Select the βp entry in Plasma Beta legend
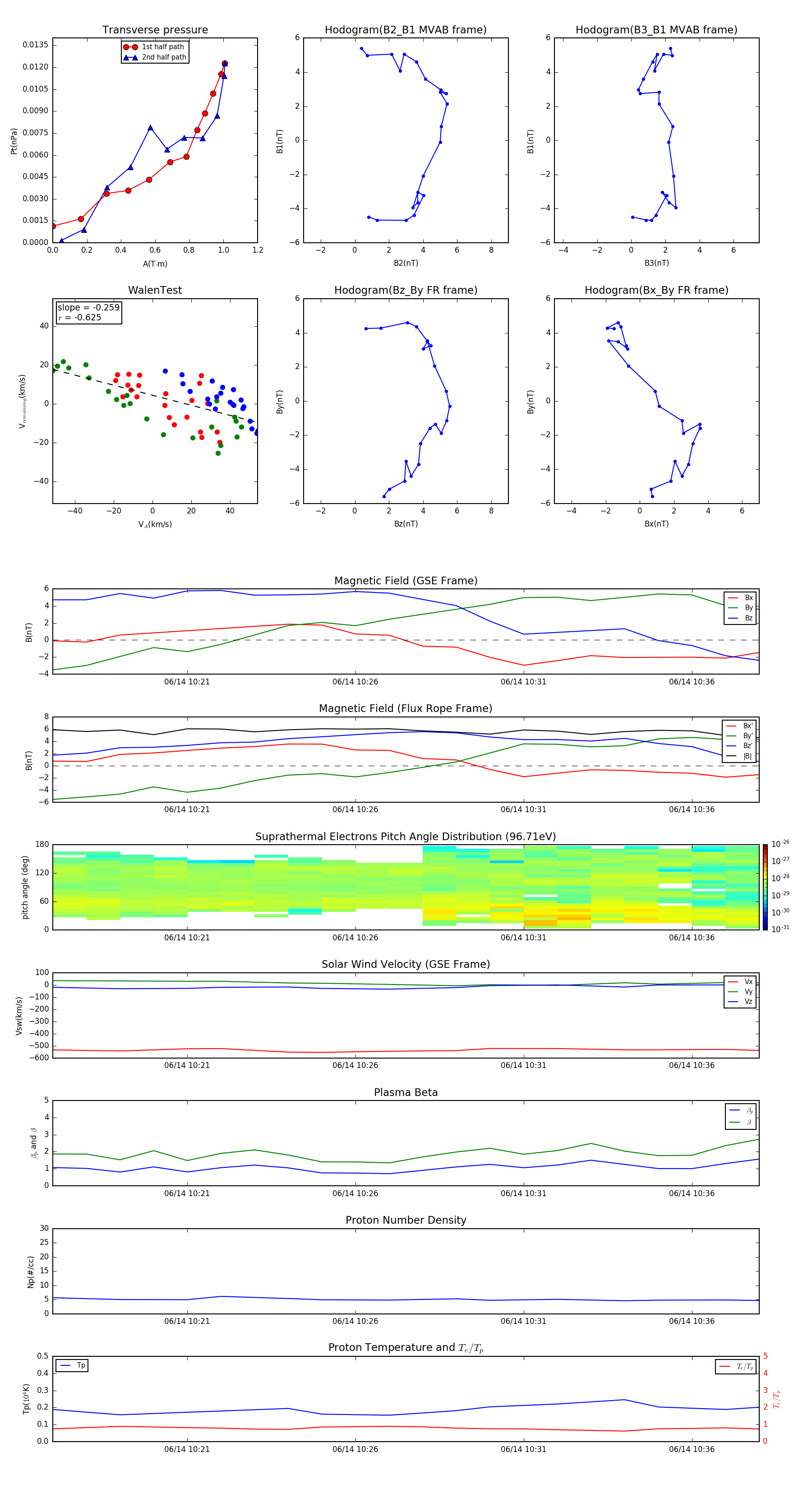This screenshot has height=1489, width=812. [741, 1110]
